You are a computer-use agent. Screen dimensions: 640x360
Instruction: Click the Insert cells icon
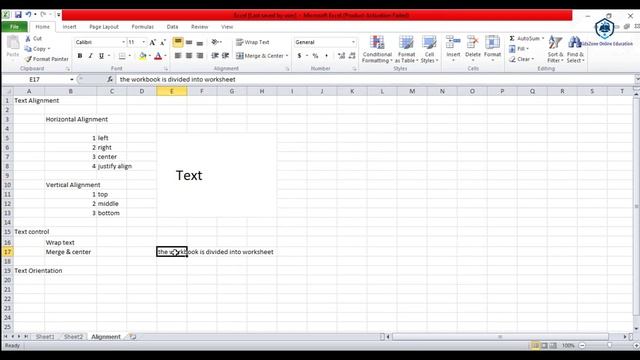453,43
